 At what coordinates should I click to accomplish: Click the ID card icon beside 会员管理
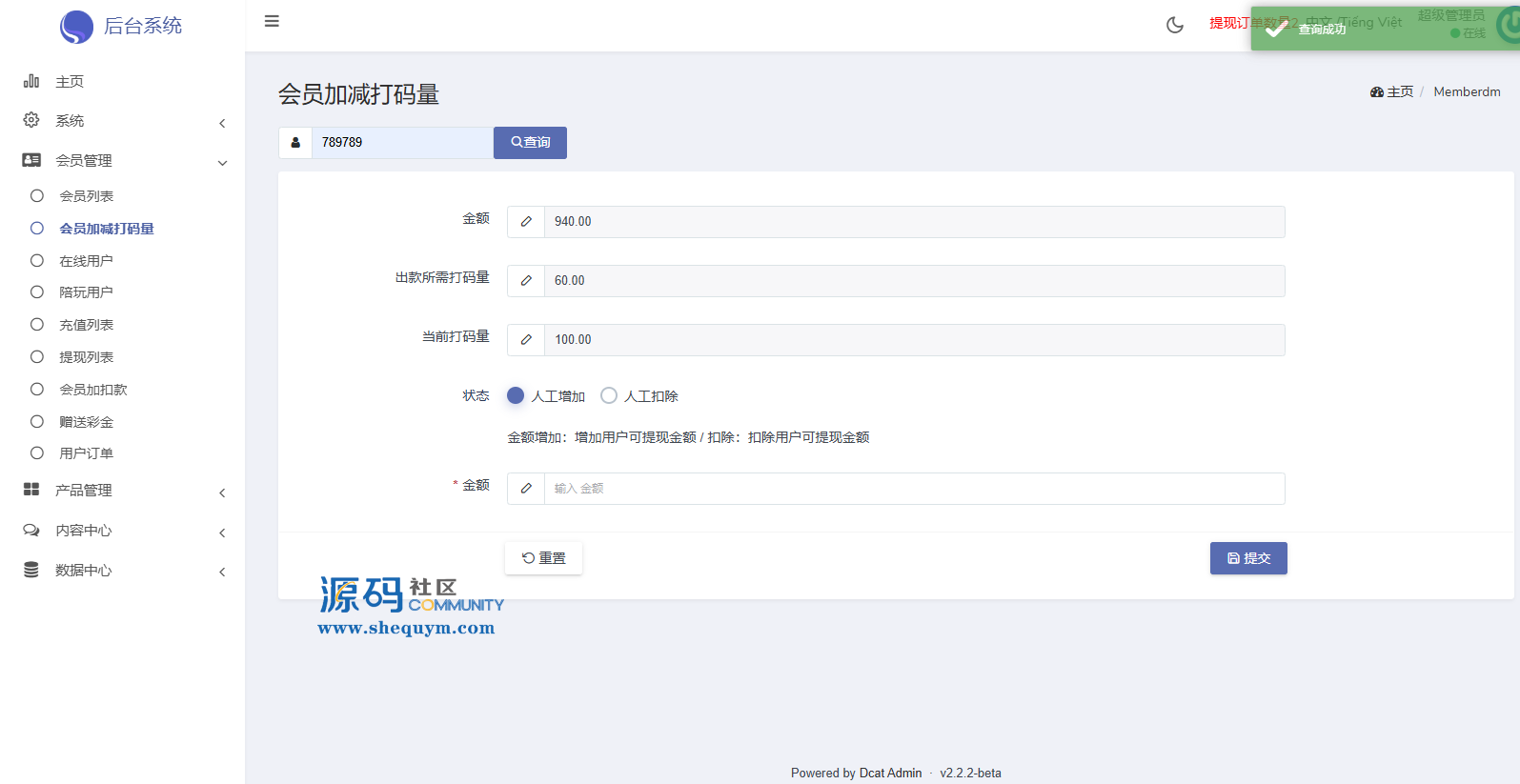point(31,160)
